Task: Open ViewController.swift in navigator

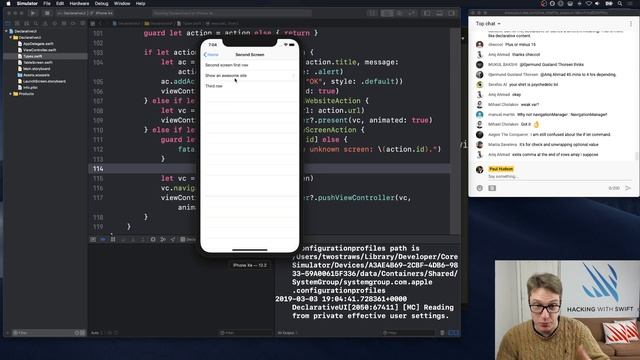Action: (39, 50)
